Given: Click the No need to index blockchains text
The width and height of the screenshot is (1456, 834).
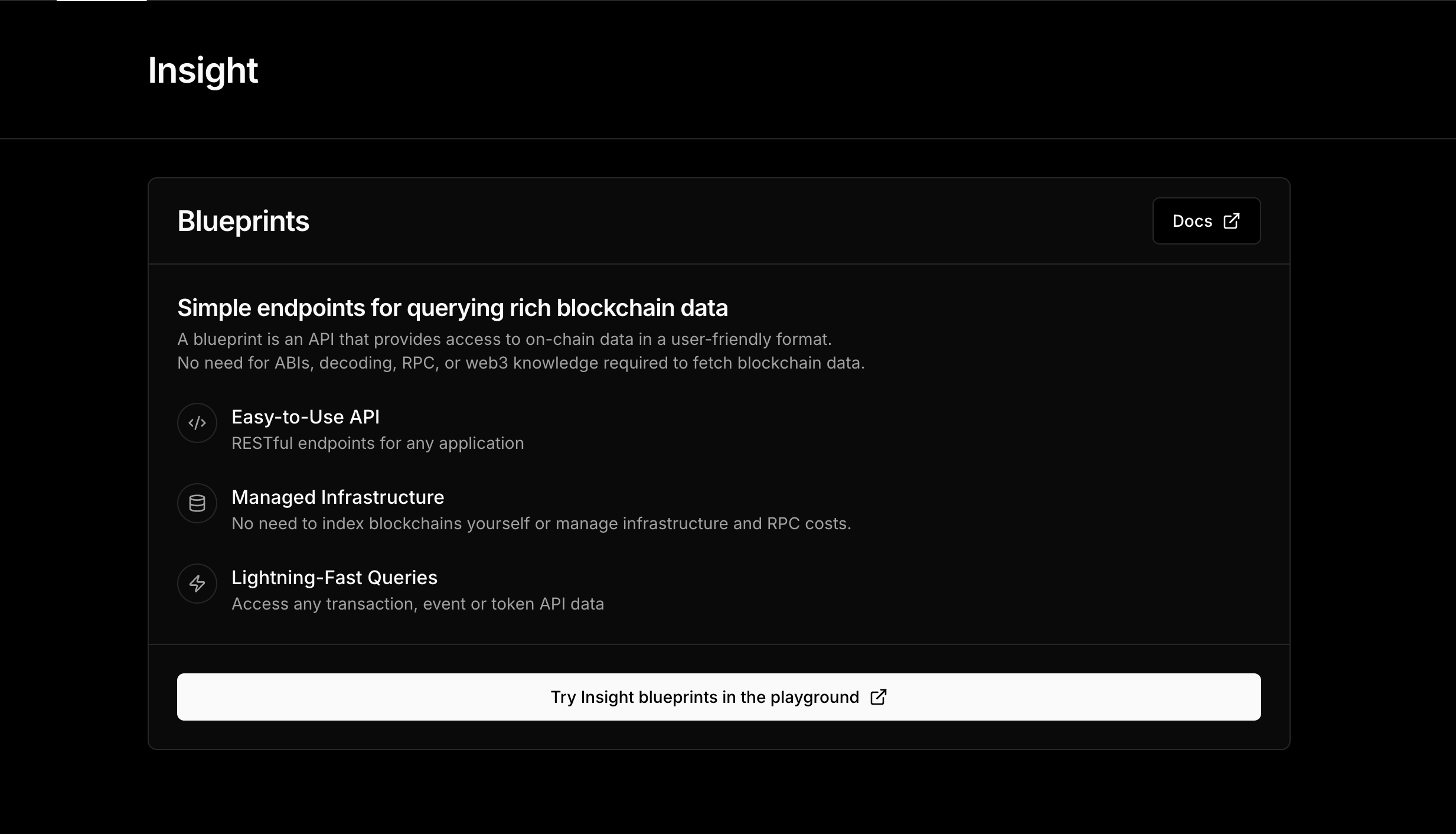Looking at the screenshot, I should pyautogui.click(x=541, y=523).
